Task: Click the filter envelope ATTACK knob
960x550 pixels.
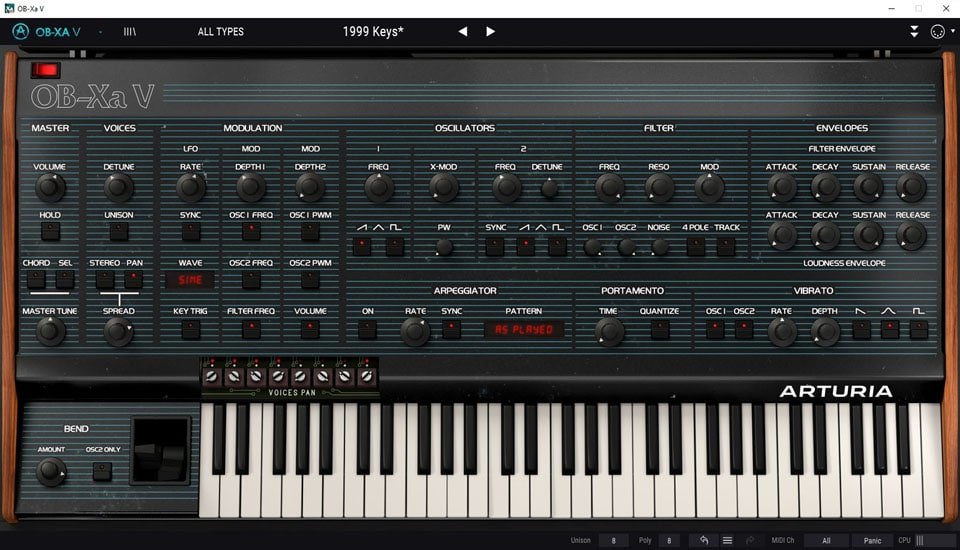Action: [x=782, y=187]
